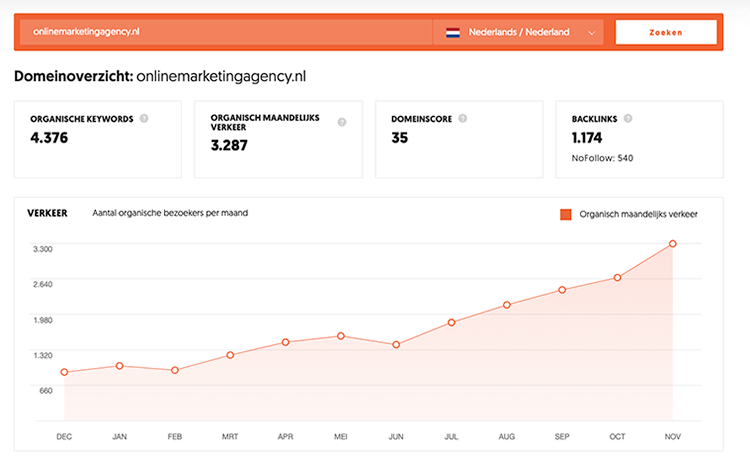750x457 pixels.
Task: Select the AUG data point marker
Action: pyautogui.click(x=507, y=305)
